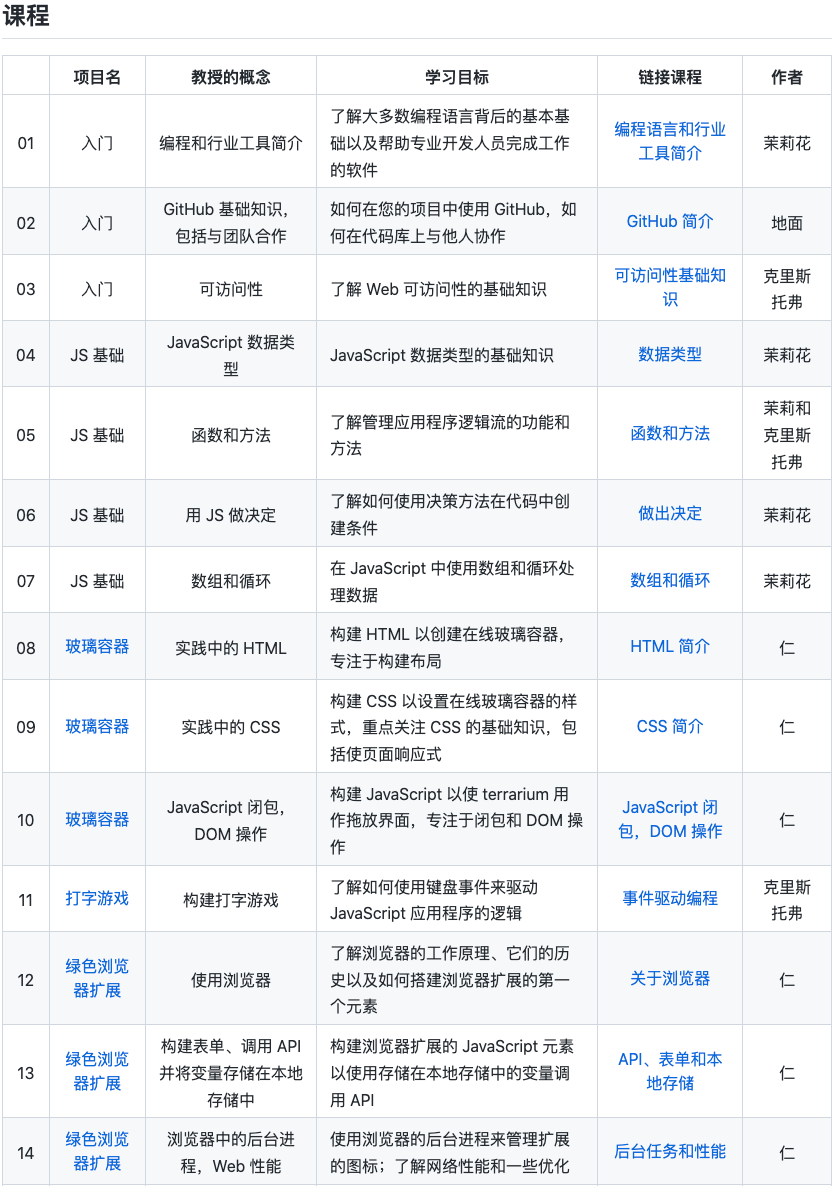Open the 后台任务和性能 lesson link
836x1186 pixels.
pos(670,1151)
